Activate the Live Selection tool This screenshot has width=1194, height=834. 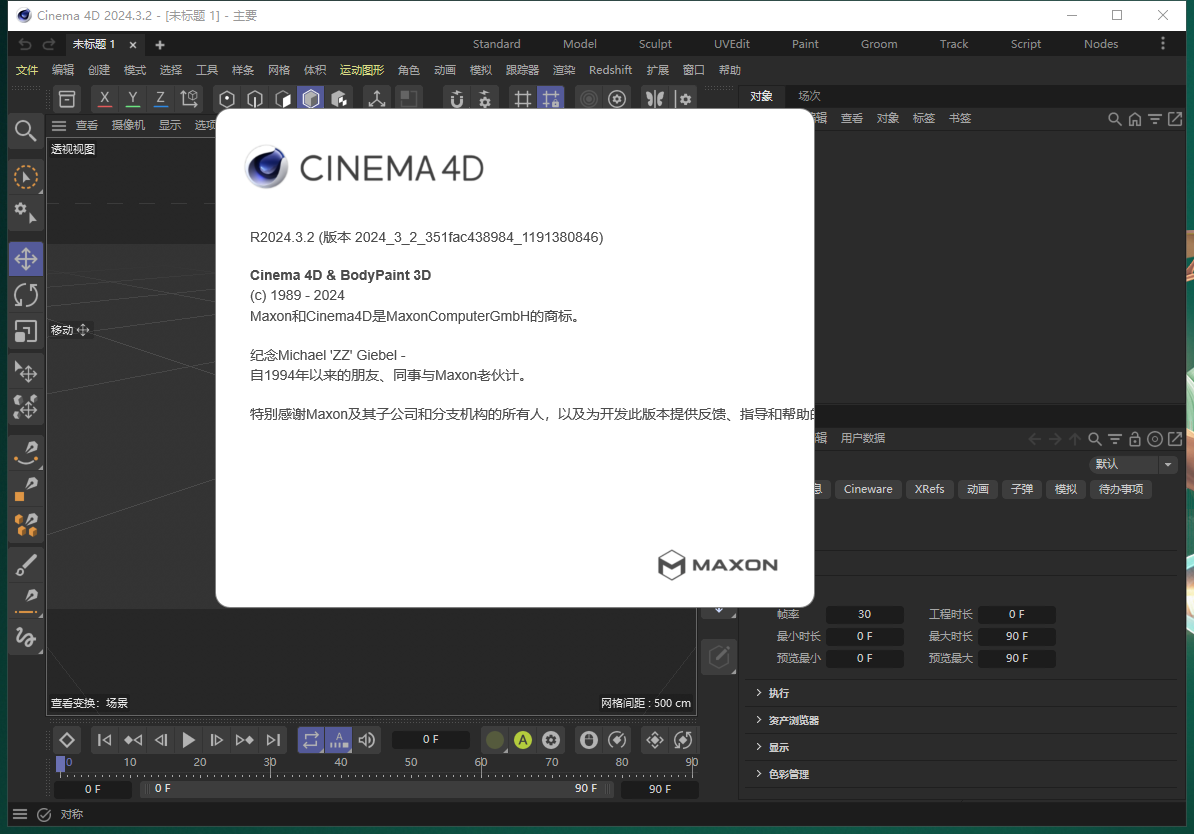pyautogui.click(x=26, y=177)
